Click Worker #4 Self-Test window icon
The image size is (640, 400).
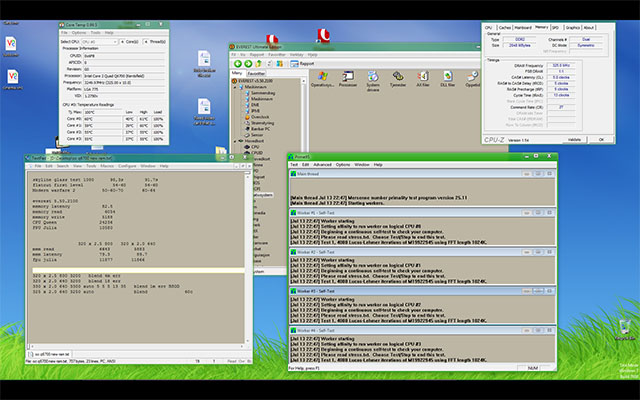tap(293, 331)
